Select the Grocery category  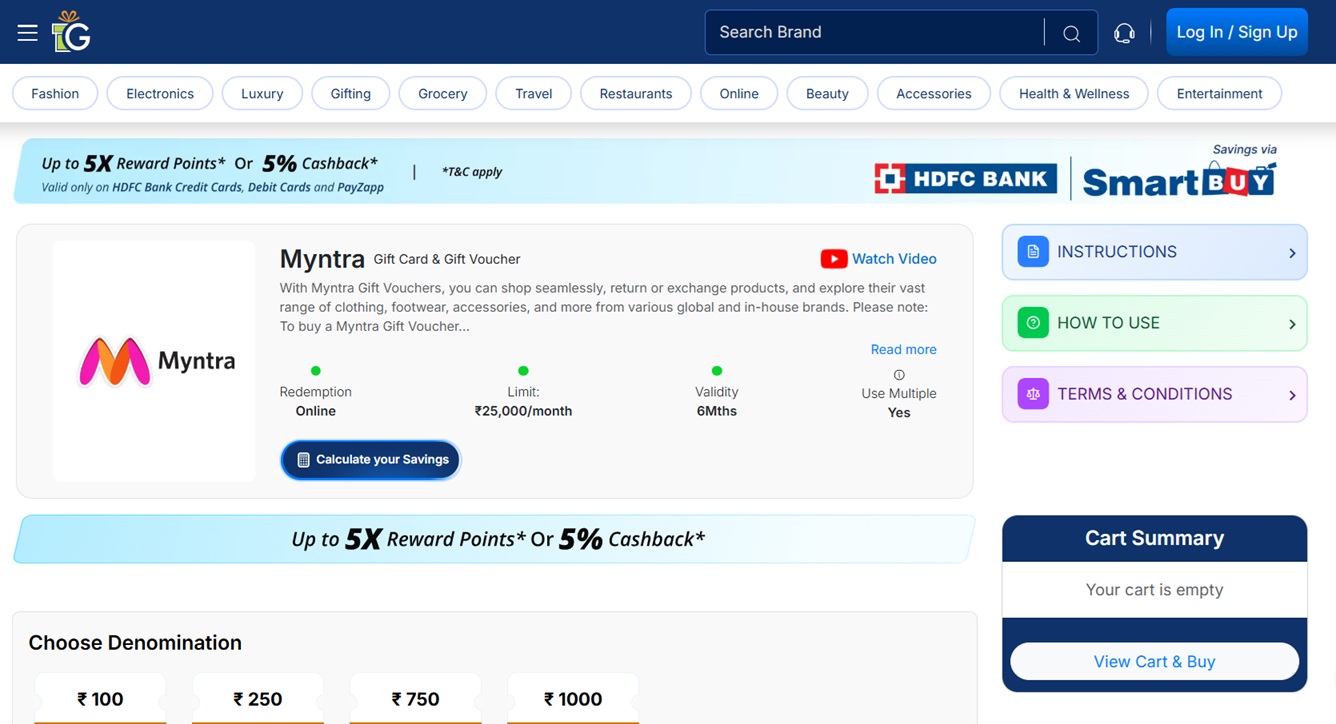pyautogui.click(x=443, y=93)
